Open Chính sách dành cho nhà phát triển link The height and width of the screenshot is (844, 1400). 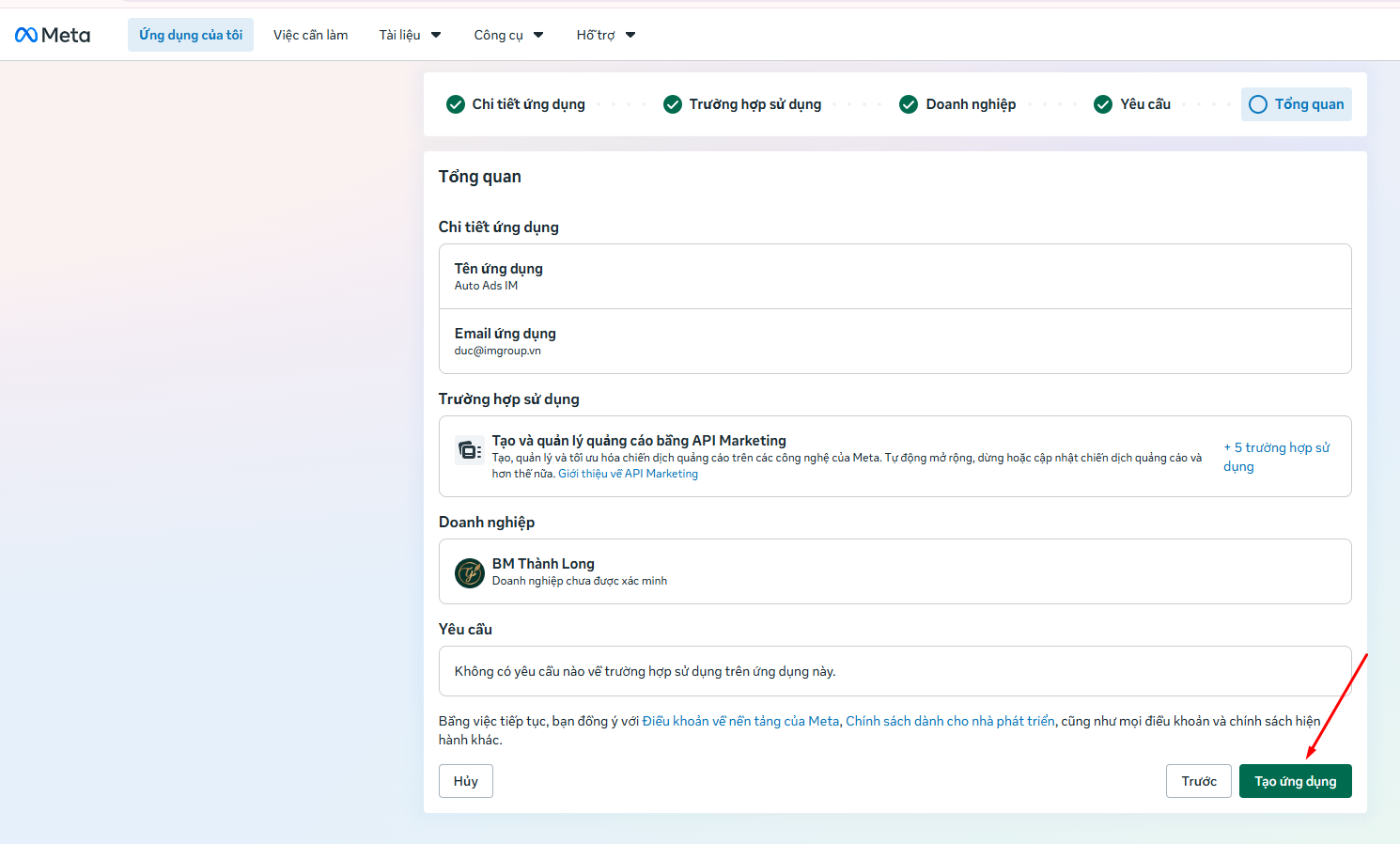click(950, 721)
